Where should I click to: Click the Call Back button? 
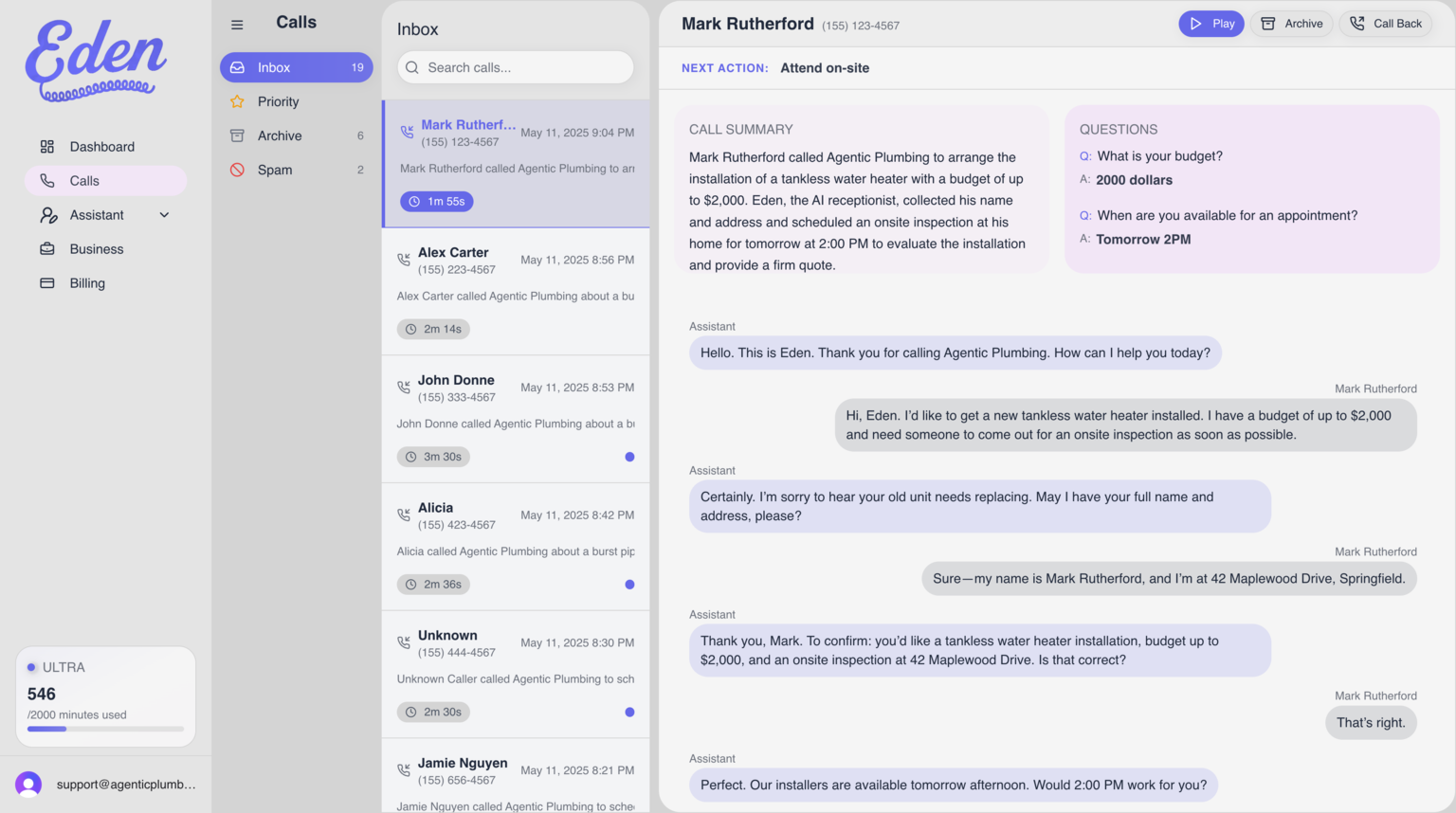tap(1386, 24)
